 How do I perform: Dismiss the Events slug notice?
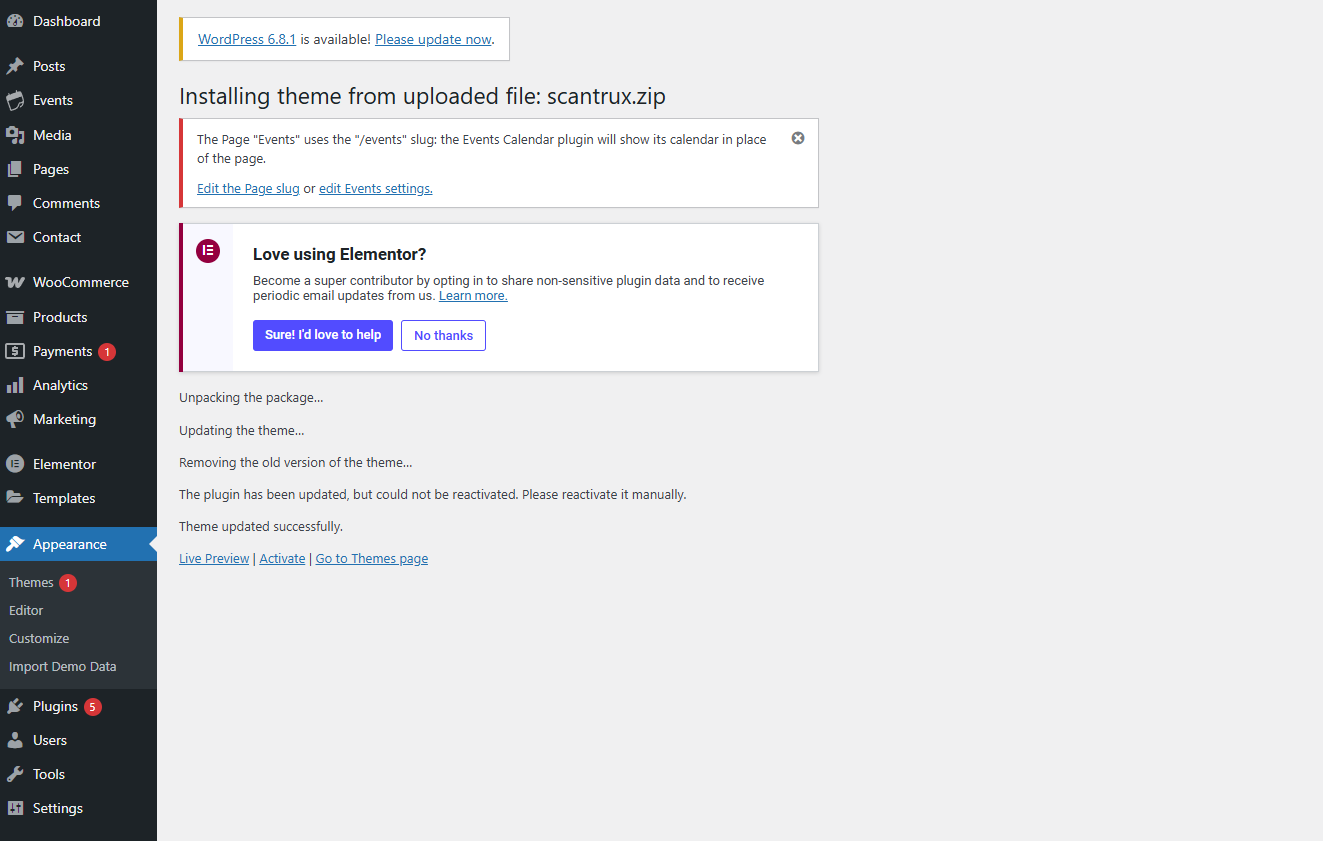[798, 138]
